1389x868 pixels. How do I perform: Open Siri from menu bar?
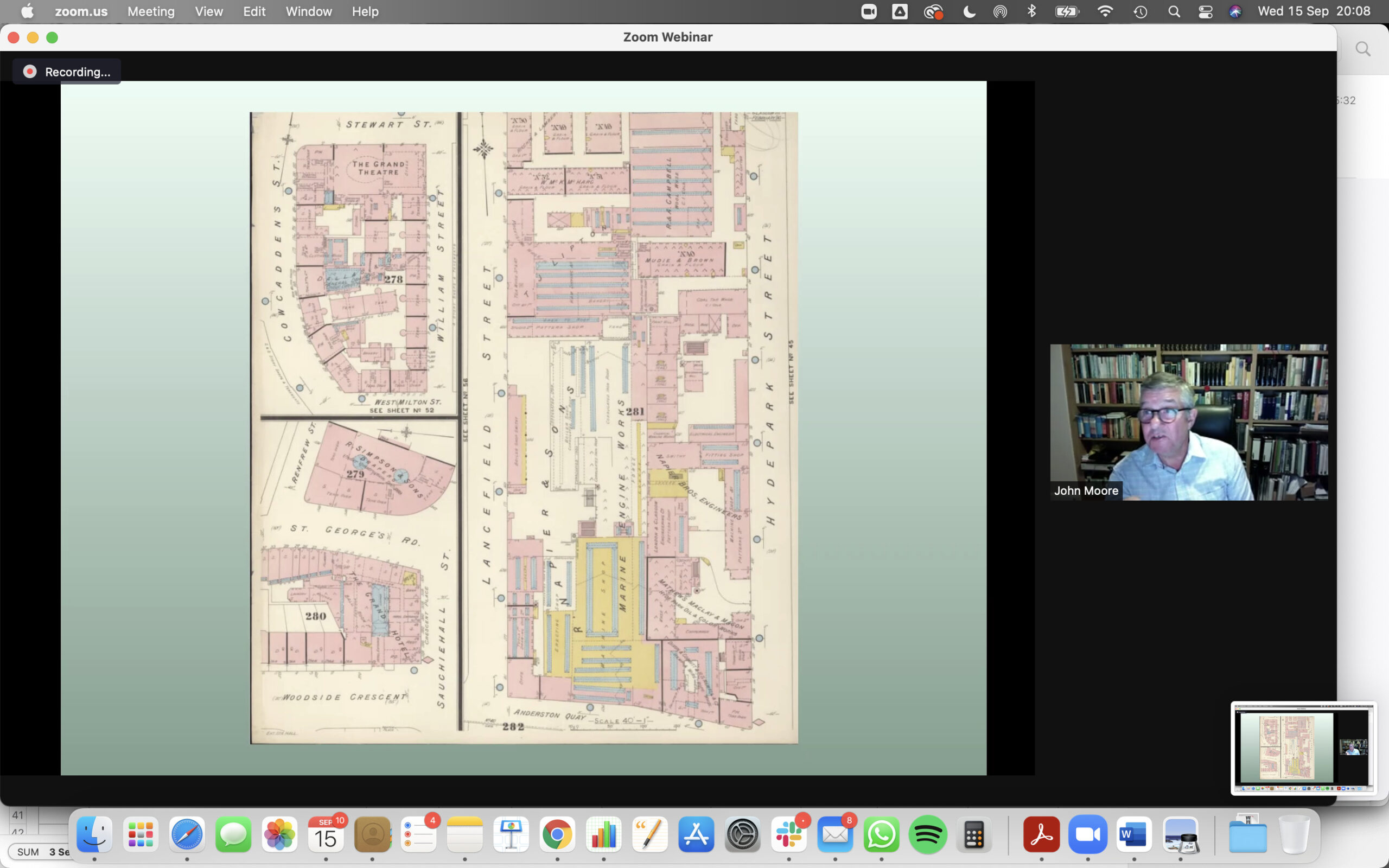point(1235,11)
